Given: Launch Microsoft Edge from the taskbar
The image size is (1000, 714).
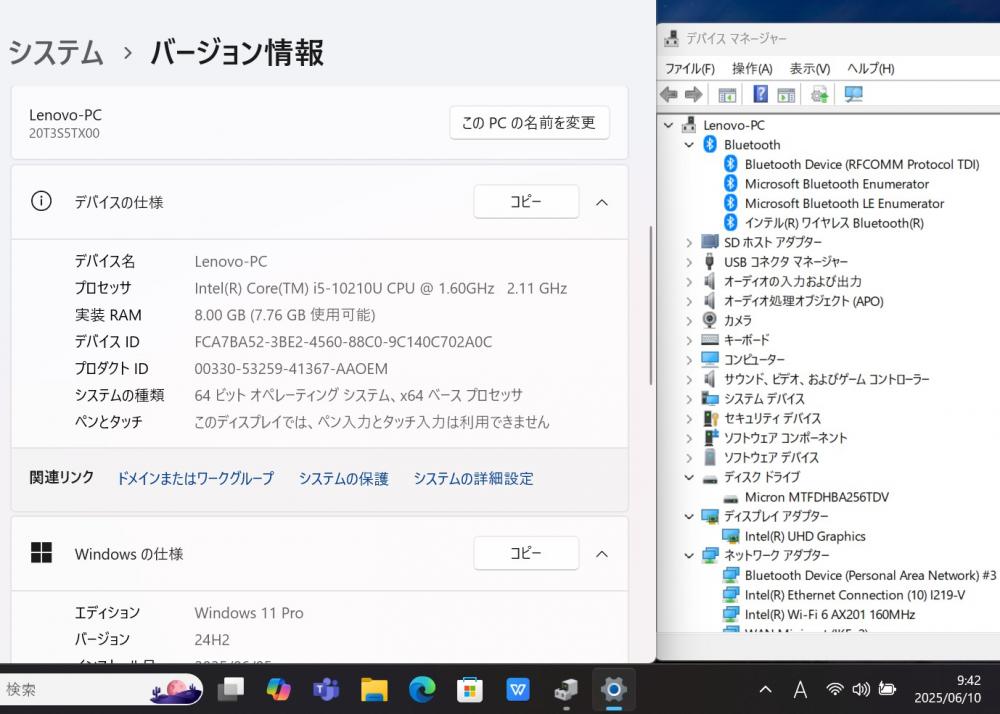Looking at the screenshot, I should pos(422,689).
